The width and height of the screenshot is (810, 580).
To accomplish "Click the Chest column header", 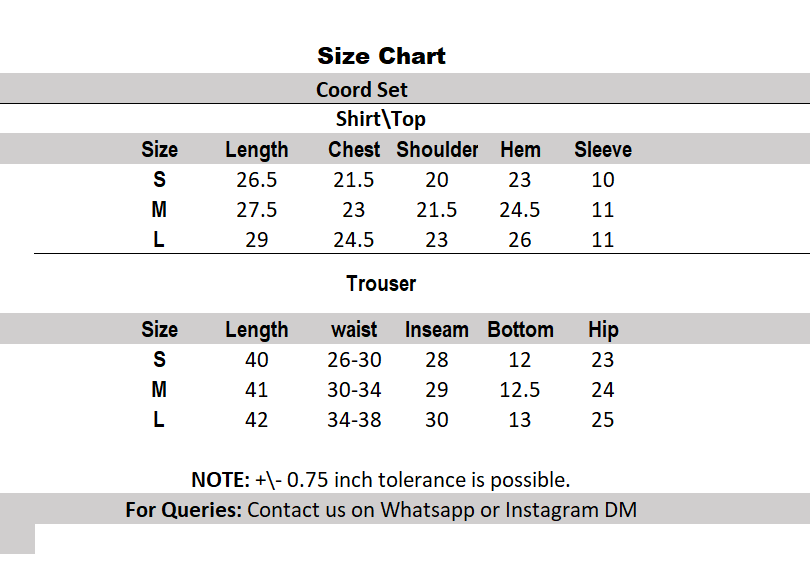I will pos(354,150).
